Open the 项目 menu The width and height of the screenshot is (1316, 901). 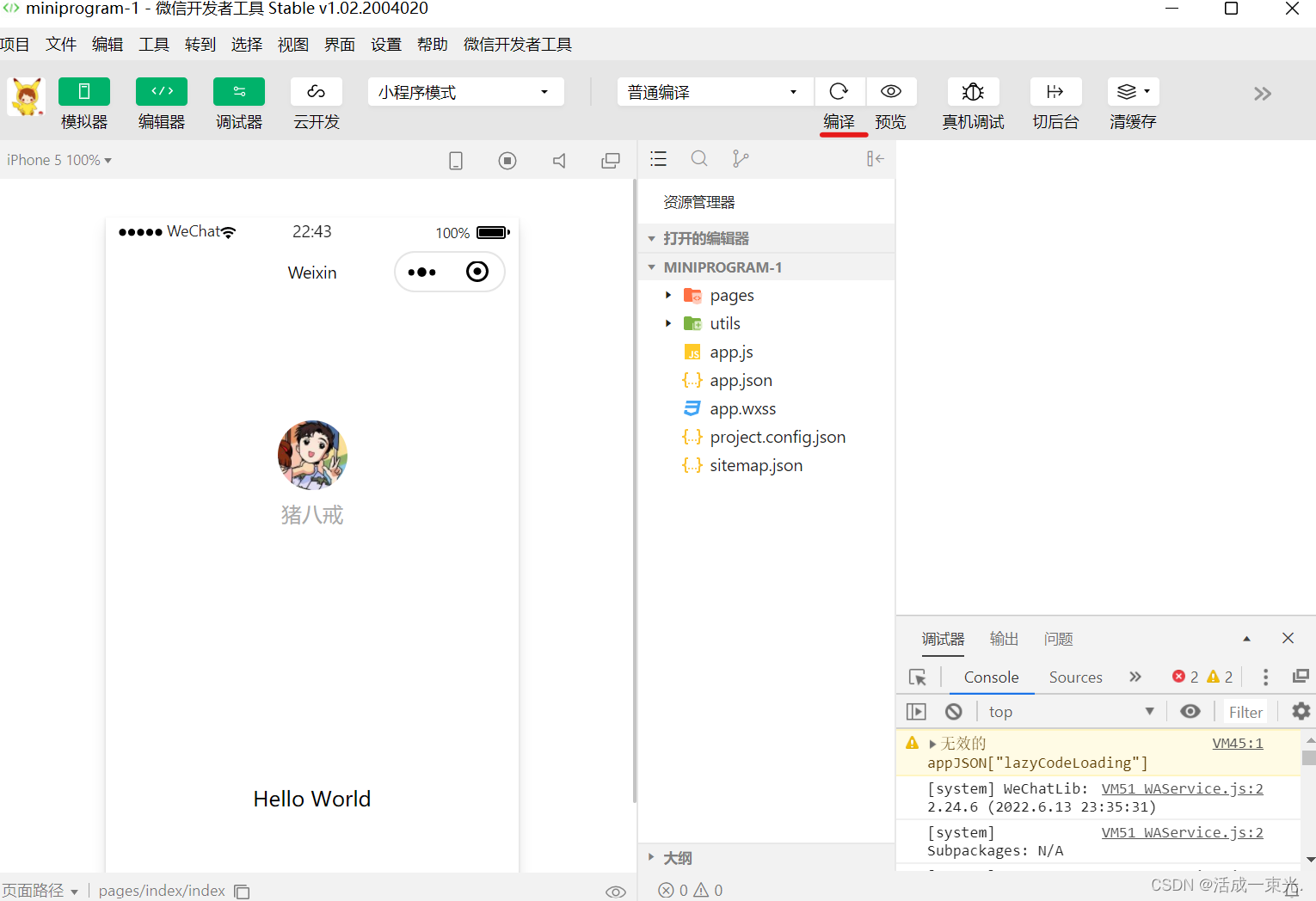click(15, 45)
